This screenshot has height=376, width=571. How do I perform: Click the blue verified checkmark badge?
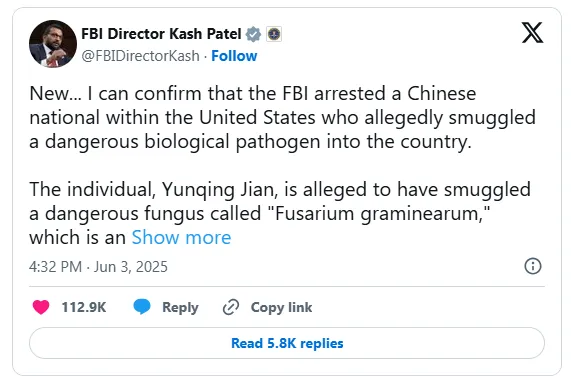[x=253, y=34]
